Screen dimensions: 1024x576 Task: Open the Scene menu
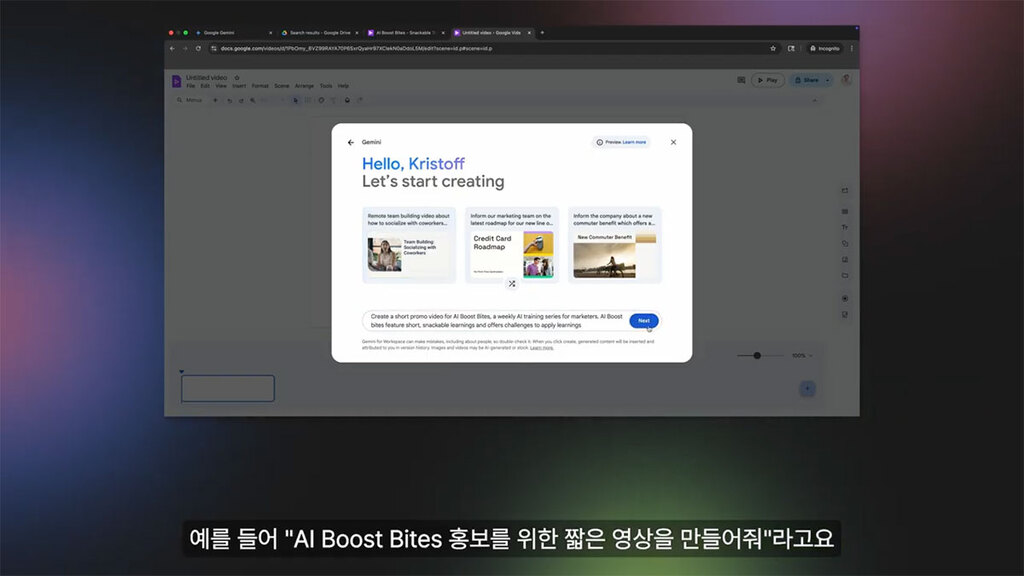pos(281,86)
